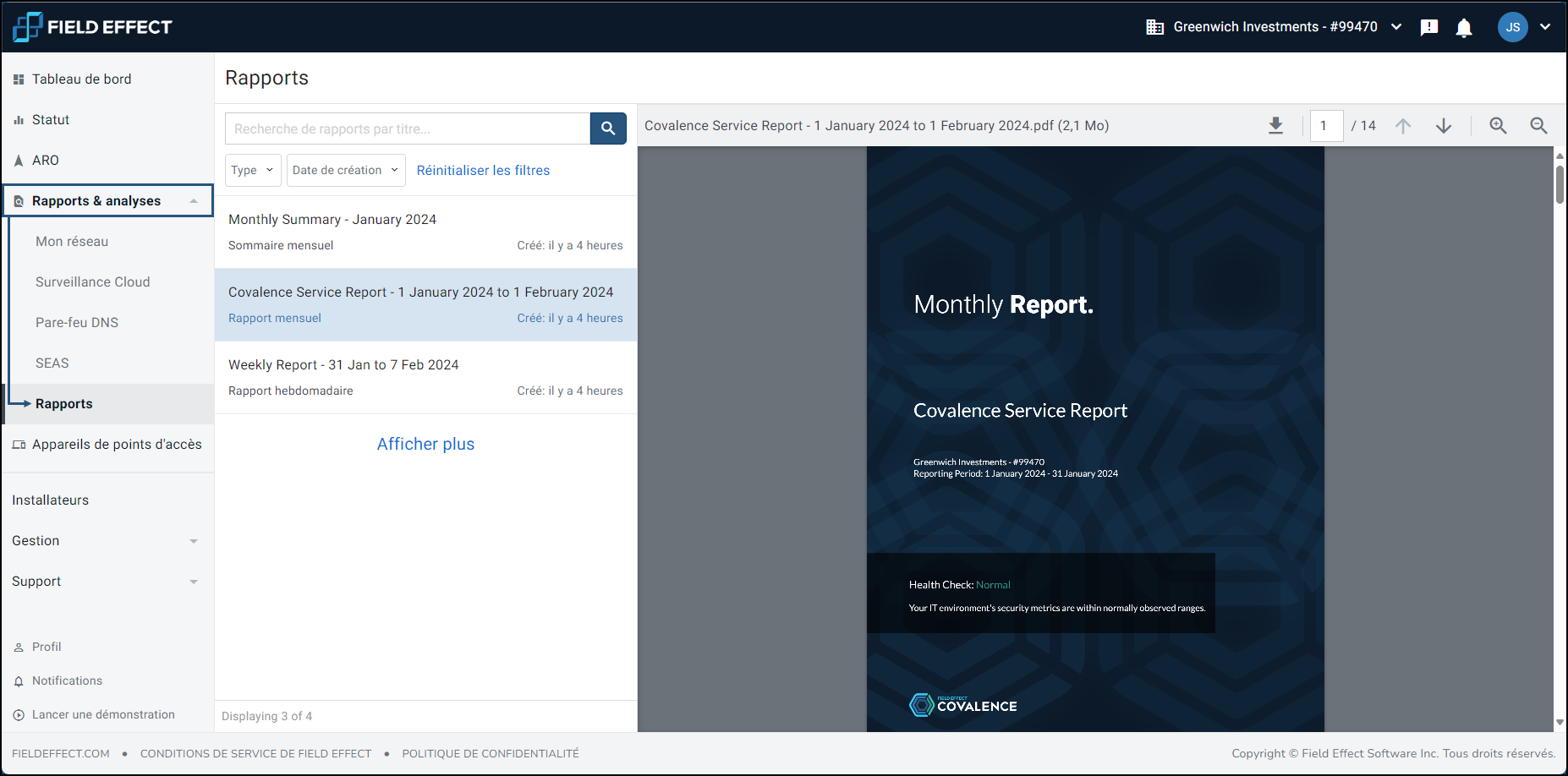This screenshot has width=1568, height=776.
Task: Click the Monthly Report cover page
Action: click(1095, 439)
